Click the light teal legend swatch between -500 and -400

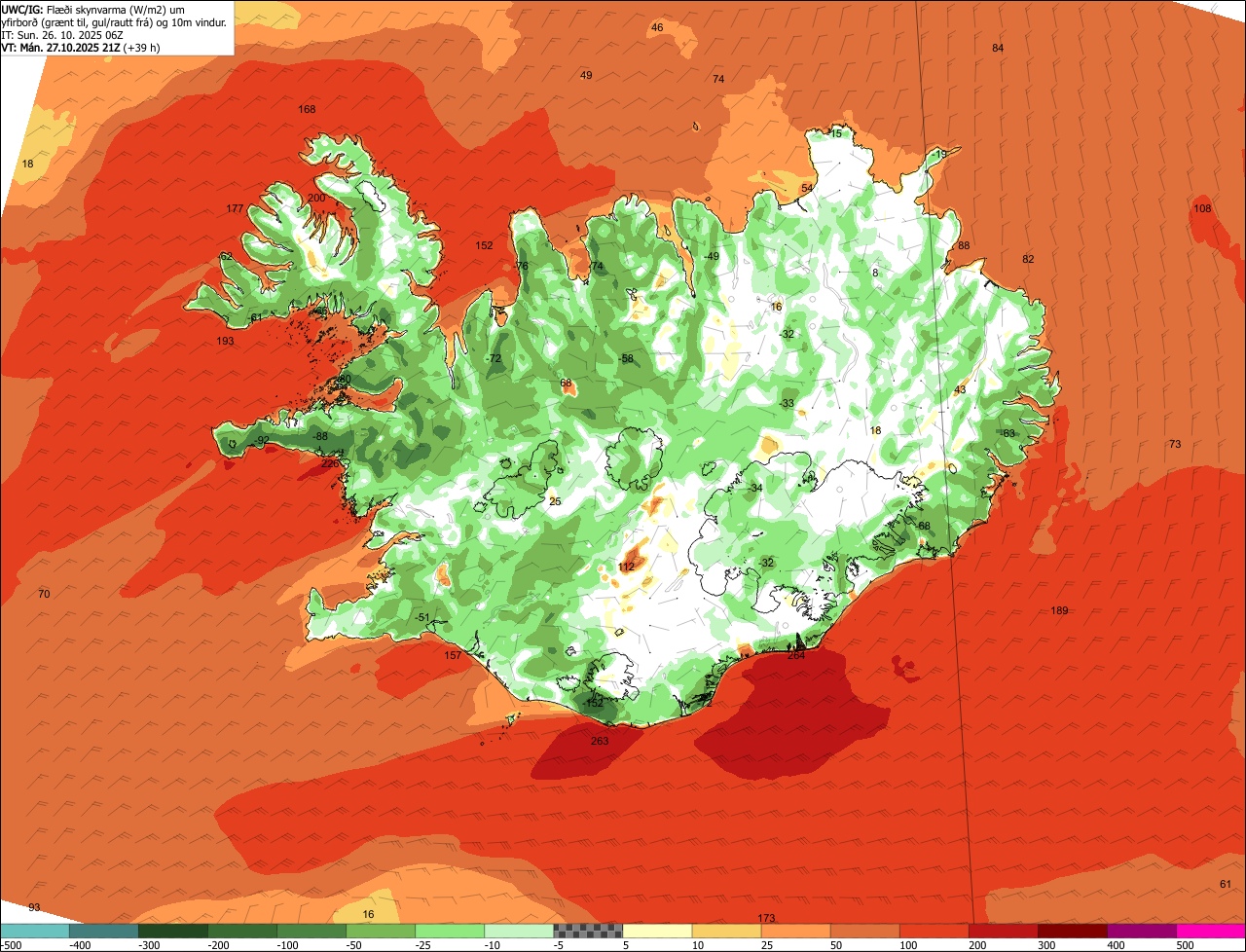pyautogui.click(x=35, y=932)
